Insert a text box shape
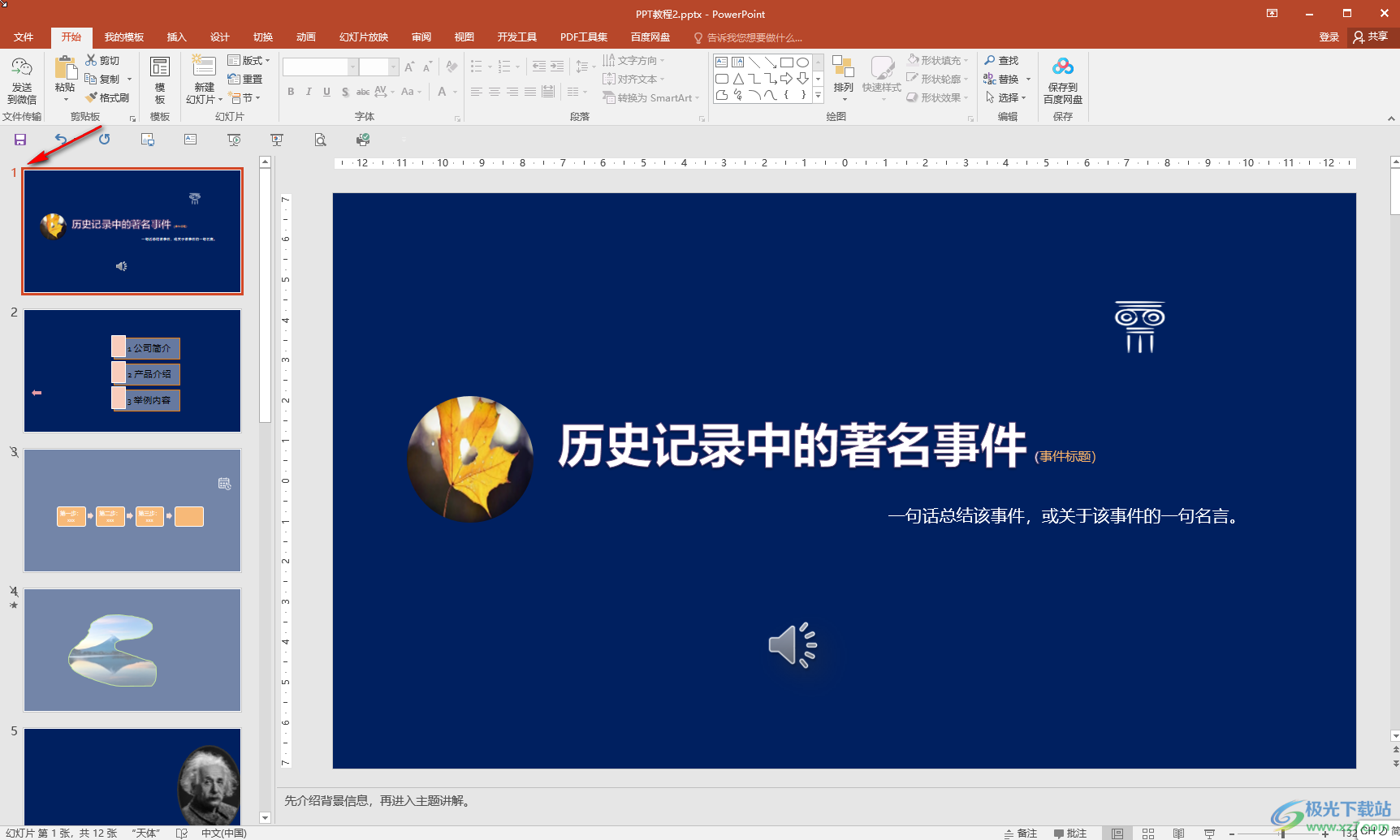Image resolution: width=1400 pixels, height=840 pixels. 721,62
